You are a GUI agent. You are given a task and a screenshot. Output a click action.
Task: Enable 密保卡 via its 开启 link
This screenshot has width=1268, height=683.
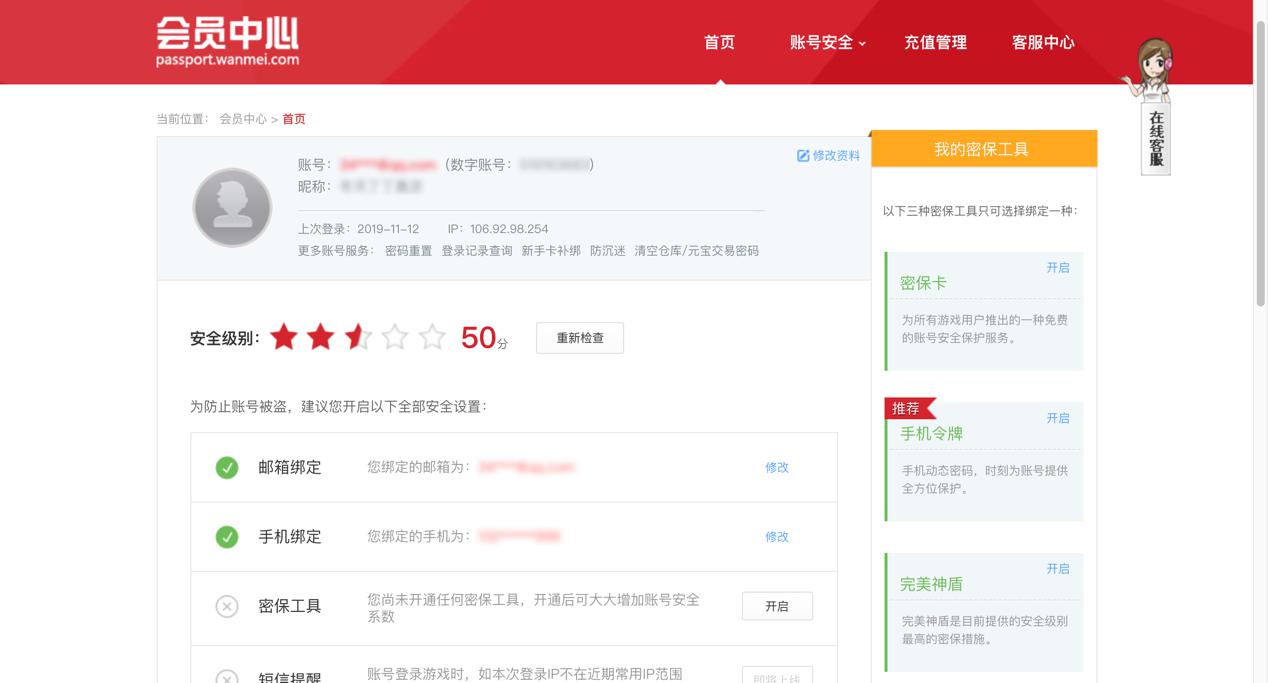click(x=1057, y=268)
